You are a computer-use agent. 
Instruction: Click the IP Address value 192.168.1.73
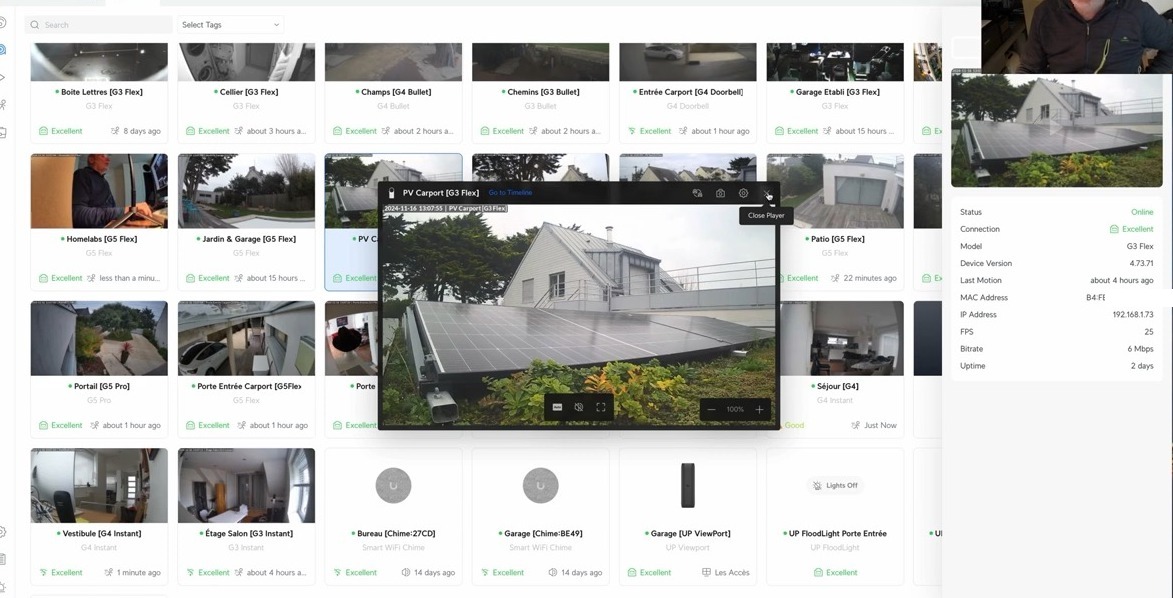tap(1133, 314)
